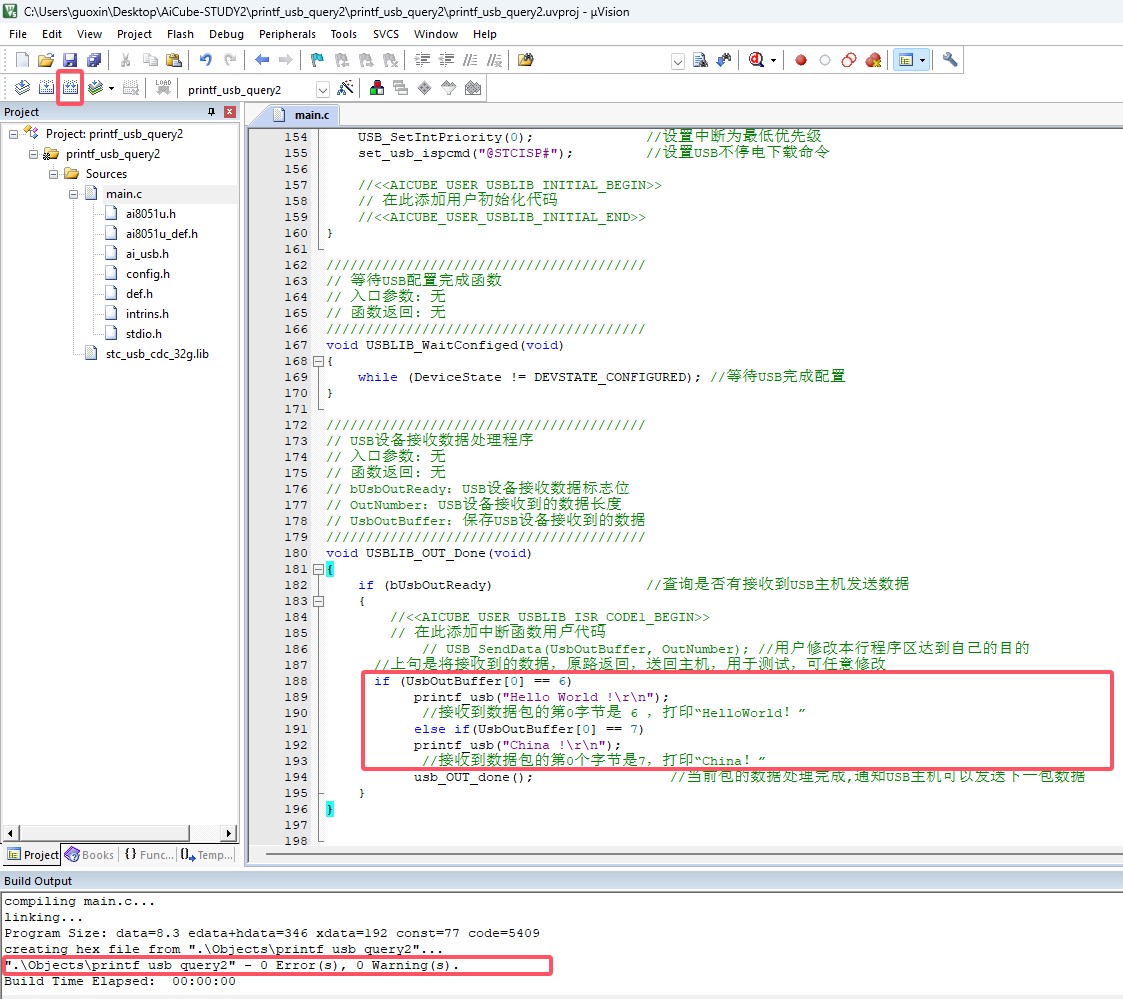Switch to the Books tab
The height and width of the screenshot is (999, 1123).
click(90, 854)
